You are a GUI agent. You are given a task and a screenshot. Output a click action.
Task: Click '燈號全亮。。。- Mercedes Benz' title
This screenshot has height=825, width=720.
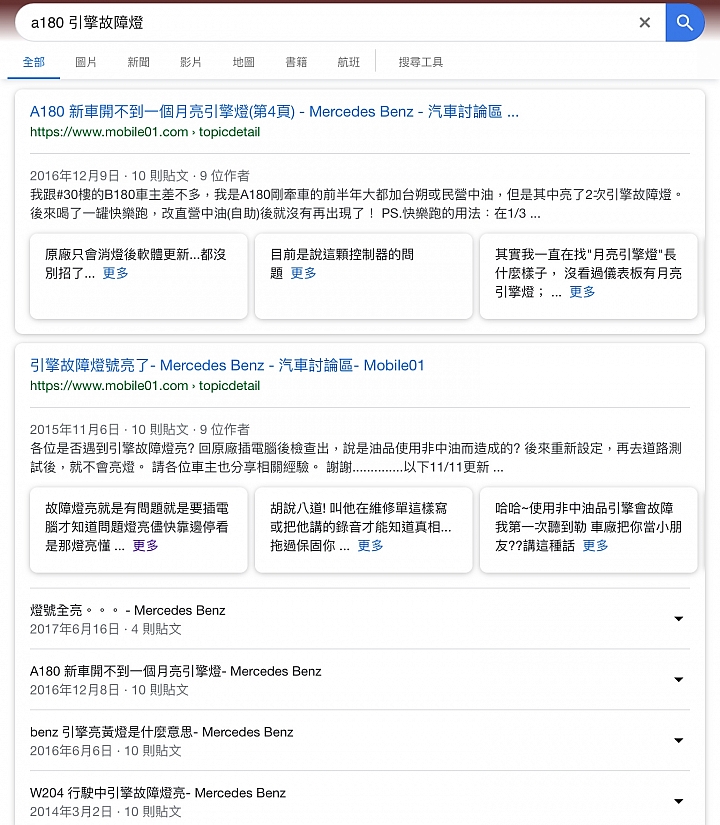127,610
